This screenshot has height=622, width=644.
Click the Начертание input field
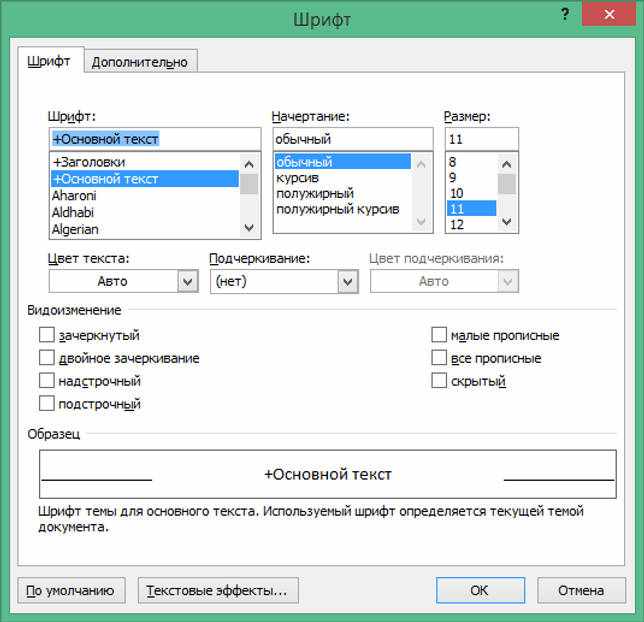coord(353,139)
